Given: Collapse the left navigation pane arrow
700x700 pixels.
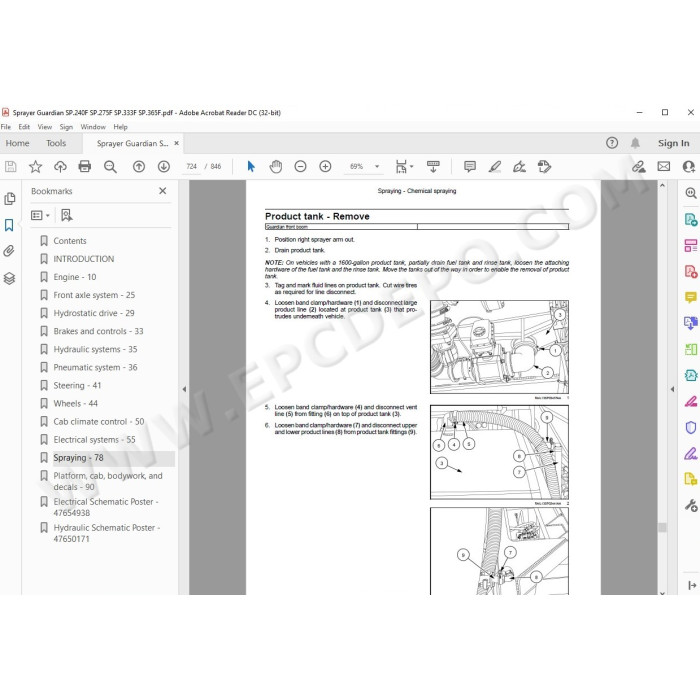Looking at the screenshot, I should [184, 389].
